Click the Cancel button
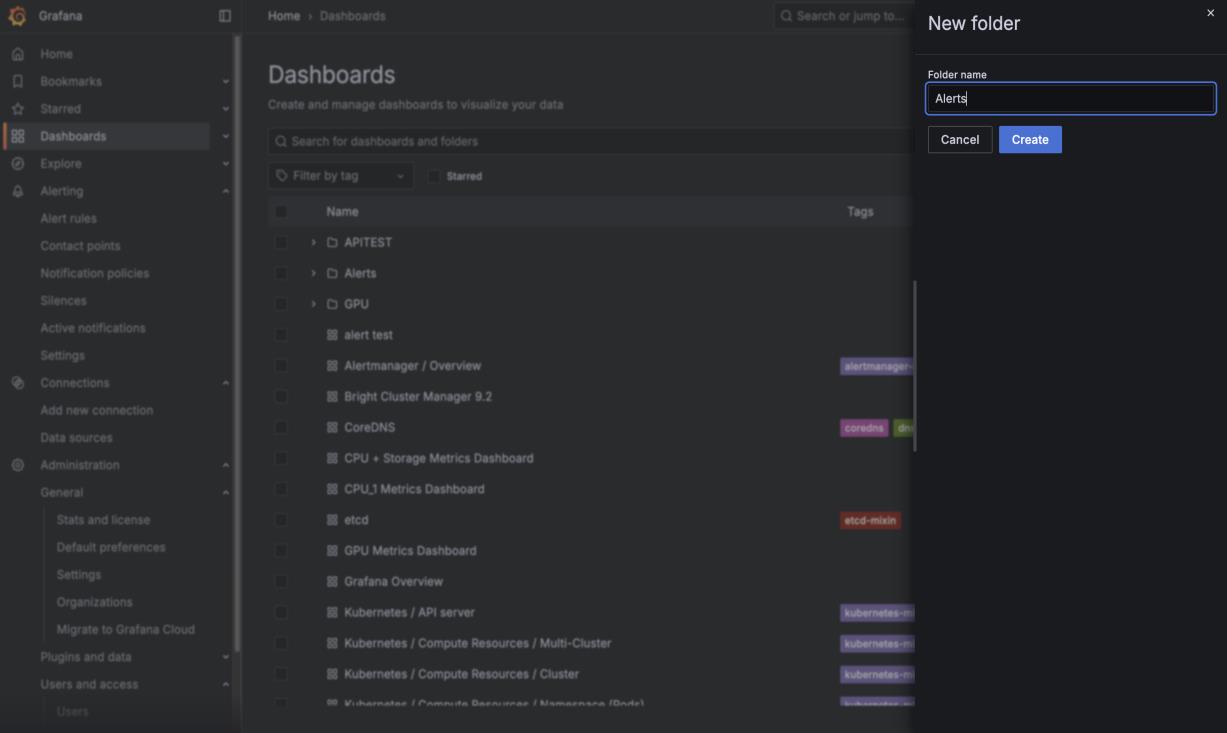 pos(960,140)
